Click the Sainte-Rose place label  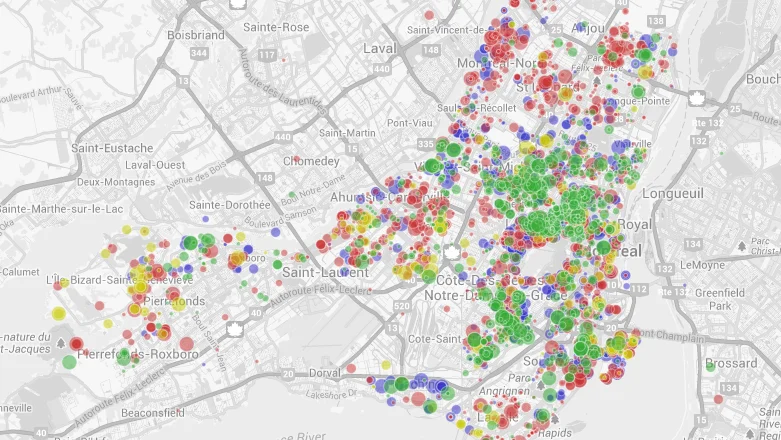click(x=276, y=27)
